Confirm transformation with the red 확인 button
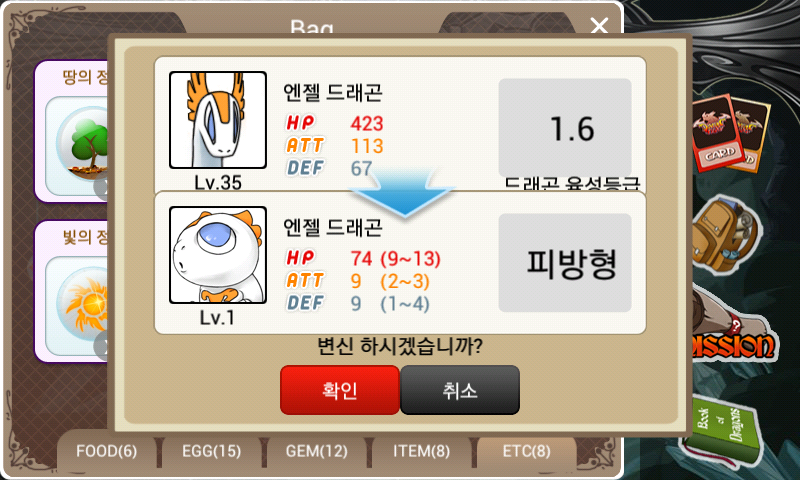This screenshot has width=800, height=480. [x=340, y=390]
